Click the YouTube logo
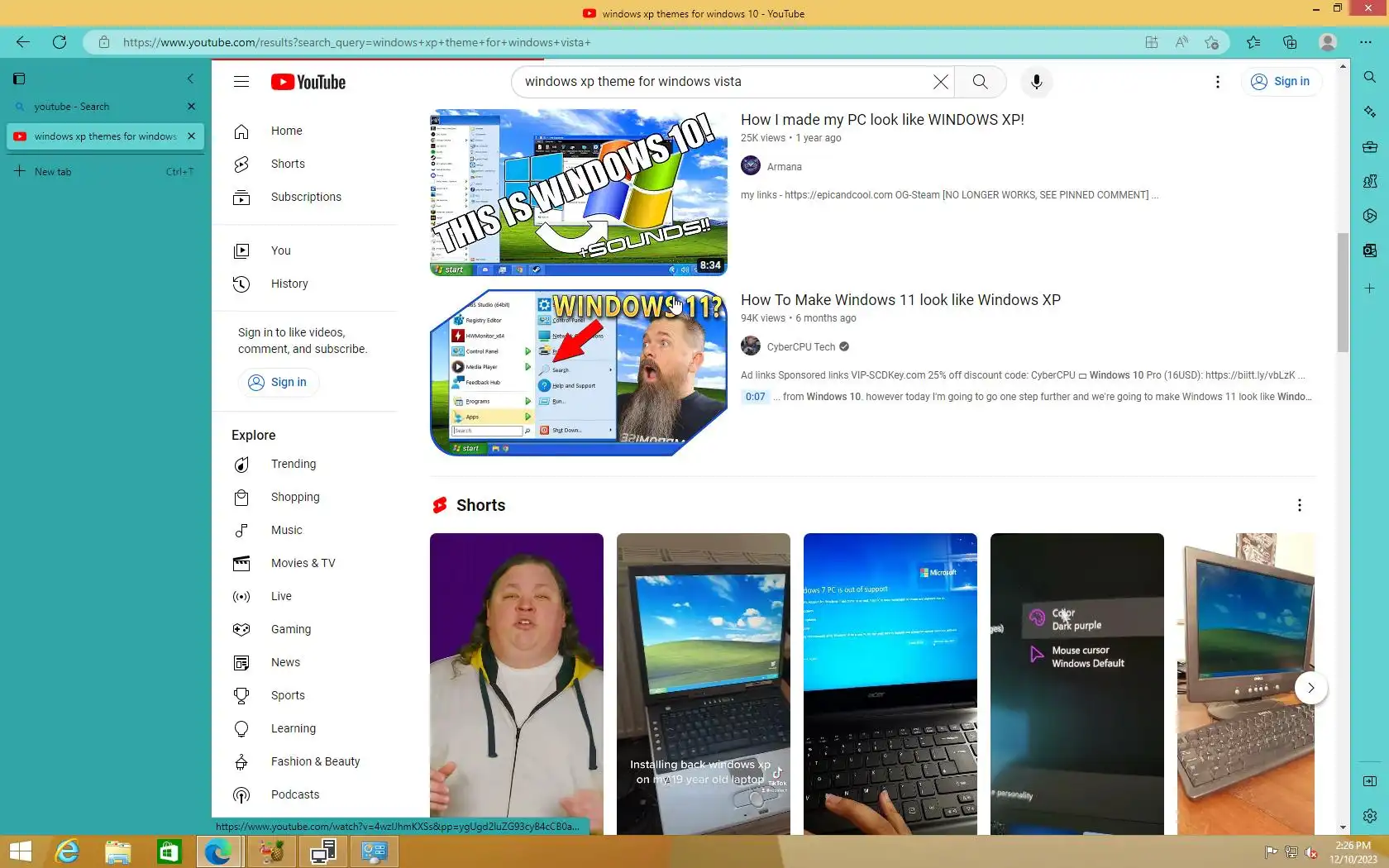 308,82
